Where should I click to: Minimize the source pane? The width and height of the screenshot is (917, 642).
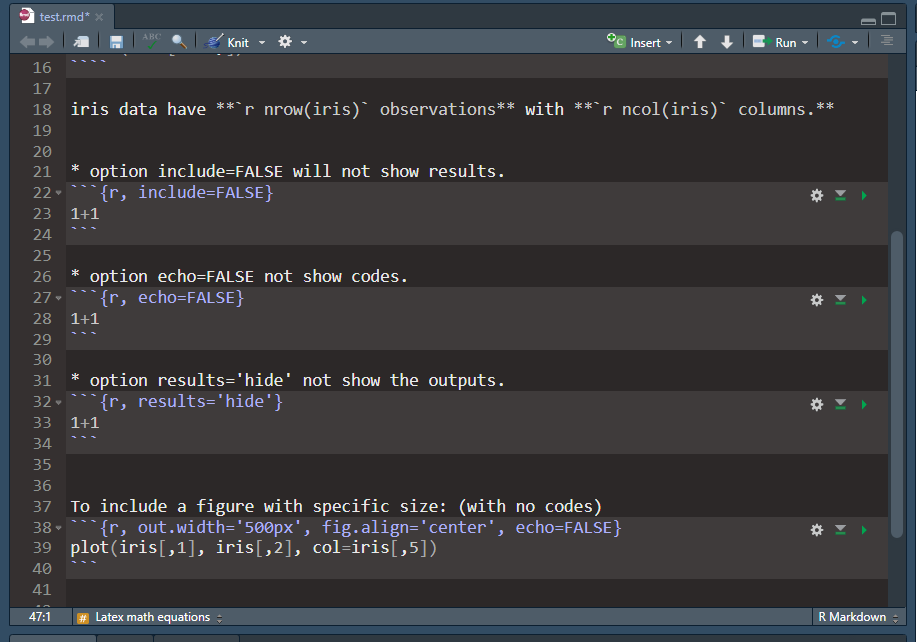click(x=868, y=20)
